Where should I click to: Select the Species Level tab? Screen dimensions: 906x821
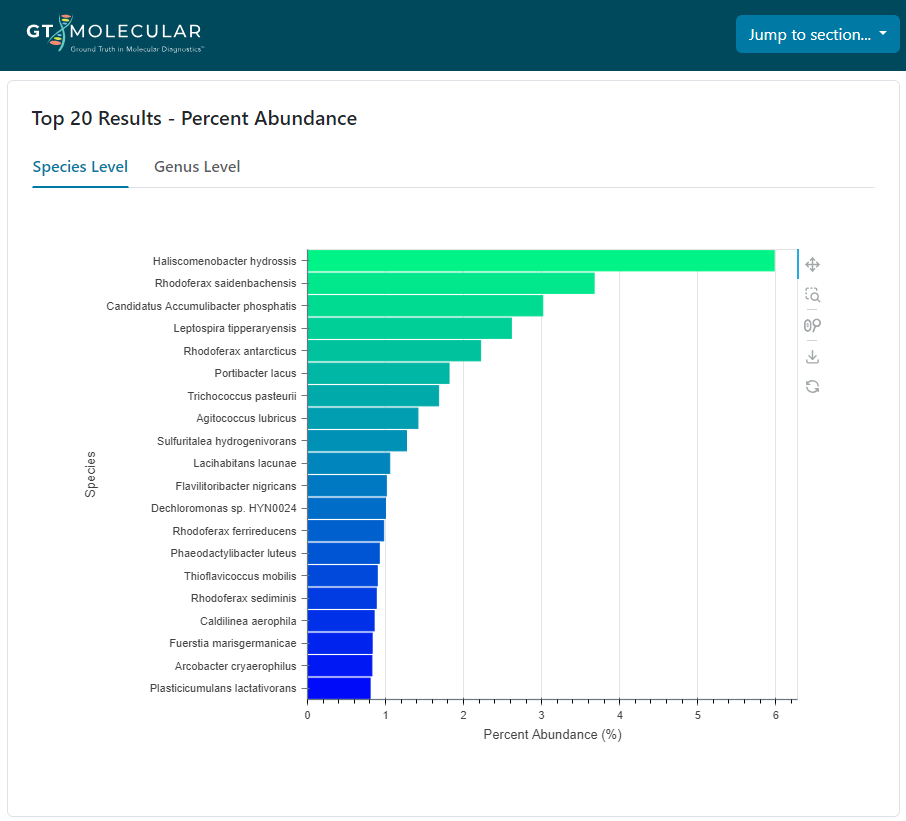(80, 166)
